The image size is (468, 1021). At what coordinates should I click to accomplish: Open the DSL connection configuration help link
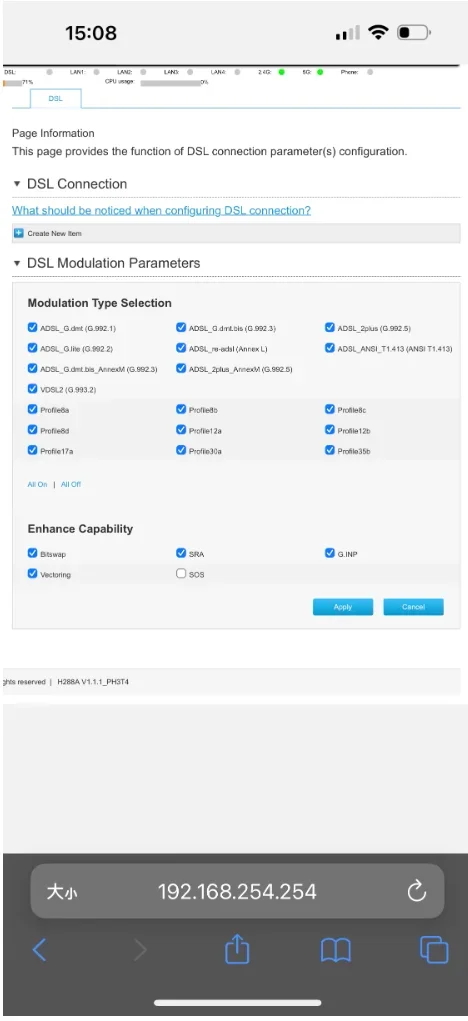[161, 210]
